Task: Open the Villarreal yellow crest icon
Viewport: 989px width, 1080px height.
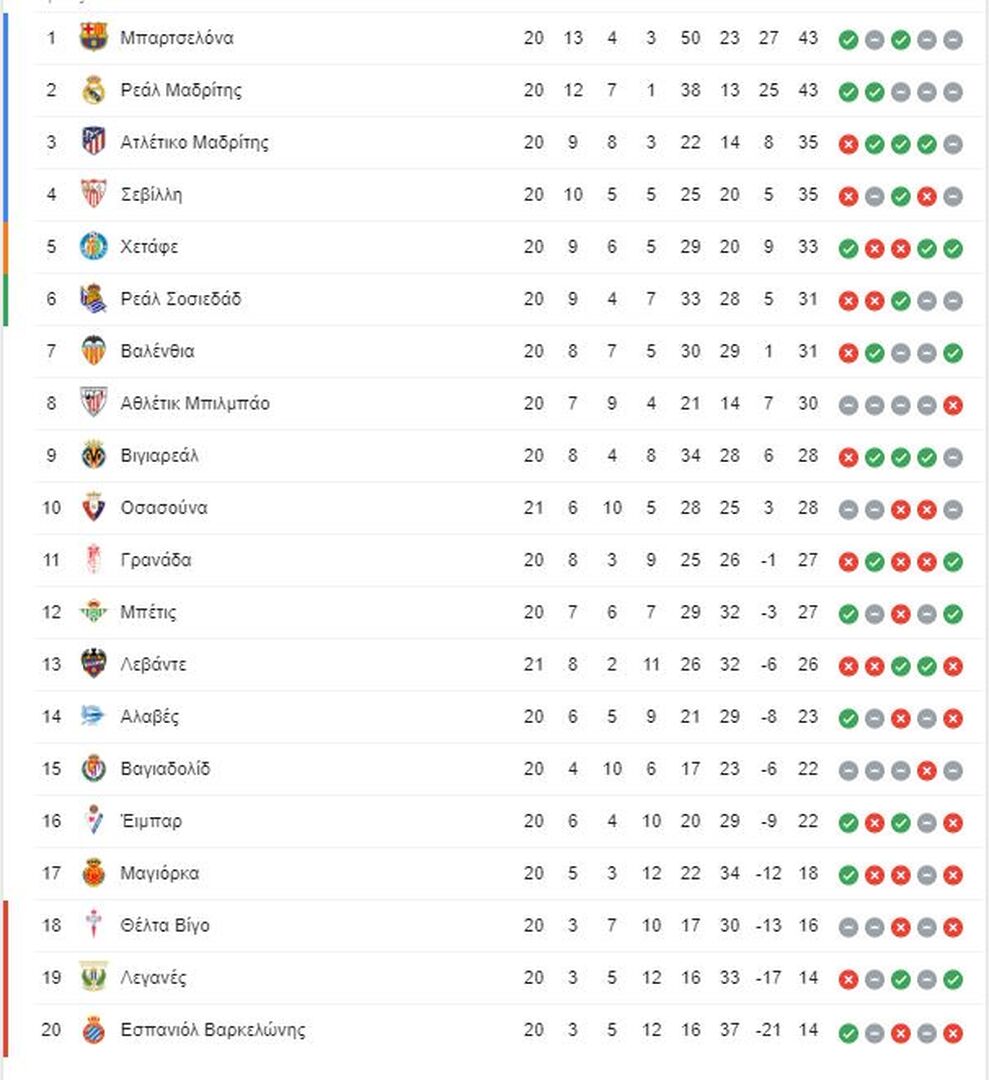Action: [x=93, y=455]
